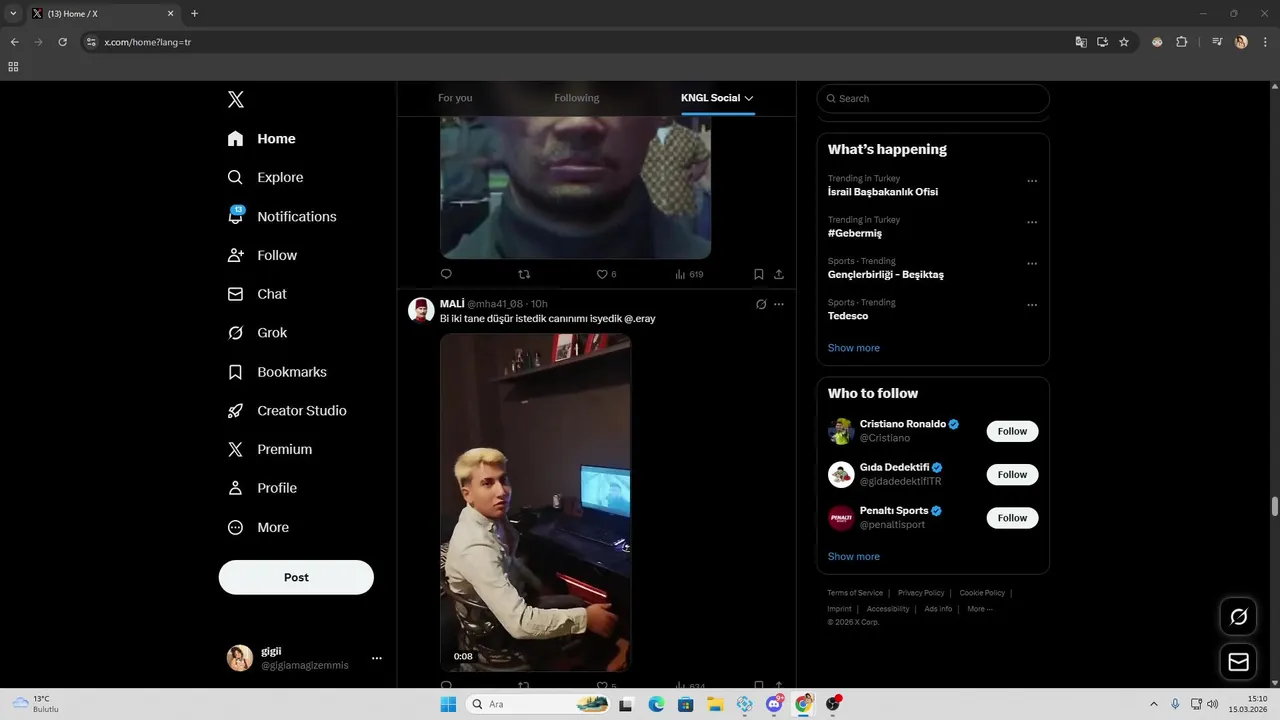Open options for İsrail Başbakanlık Ofisi trend
Screen dimensions: 1280x720
1032,181
